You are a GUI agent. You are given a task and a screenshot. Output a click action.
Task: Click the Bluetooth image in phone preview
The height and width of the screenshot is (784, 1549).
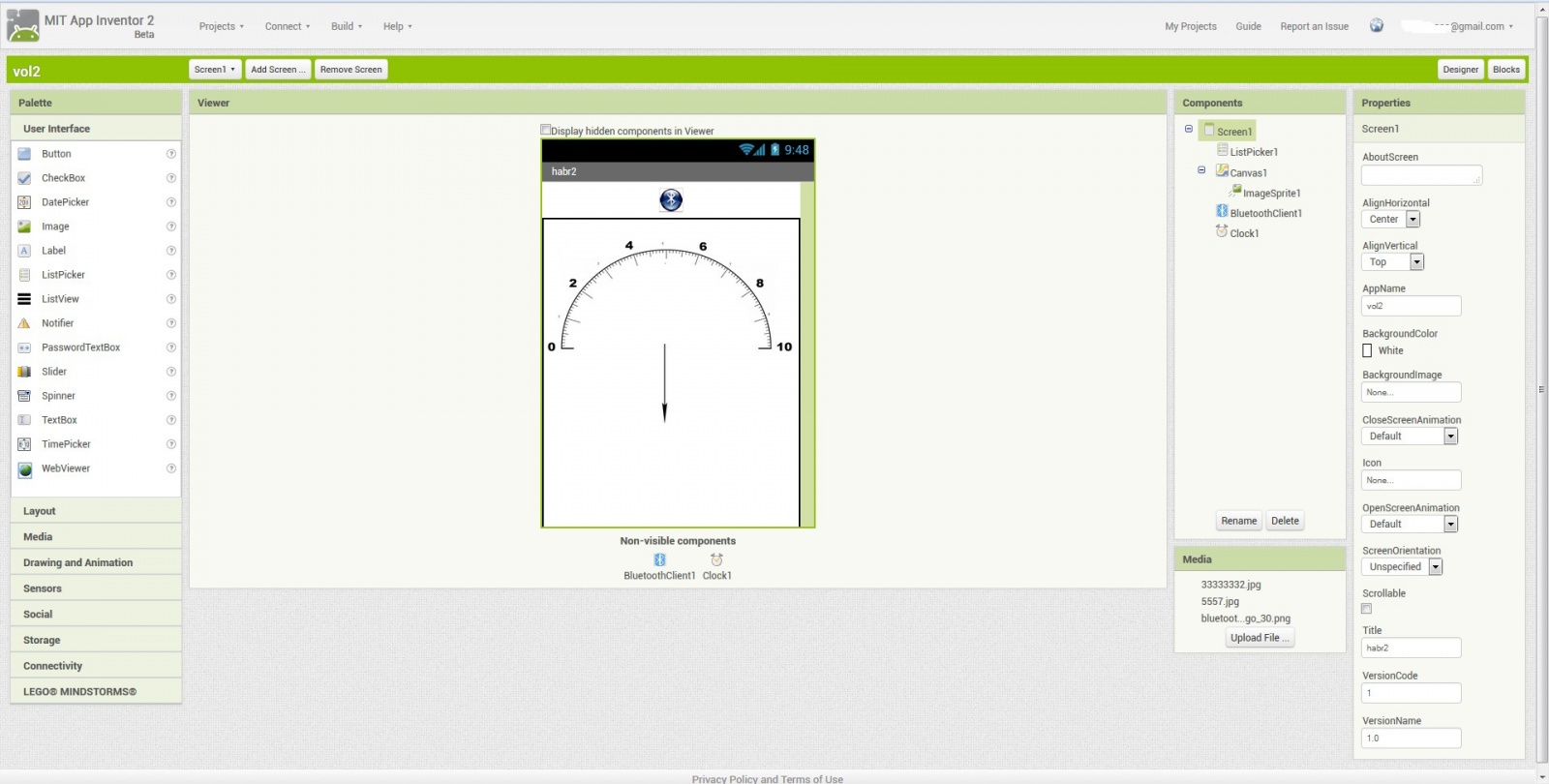pyautogui.click(x=671, y=200)
